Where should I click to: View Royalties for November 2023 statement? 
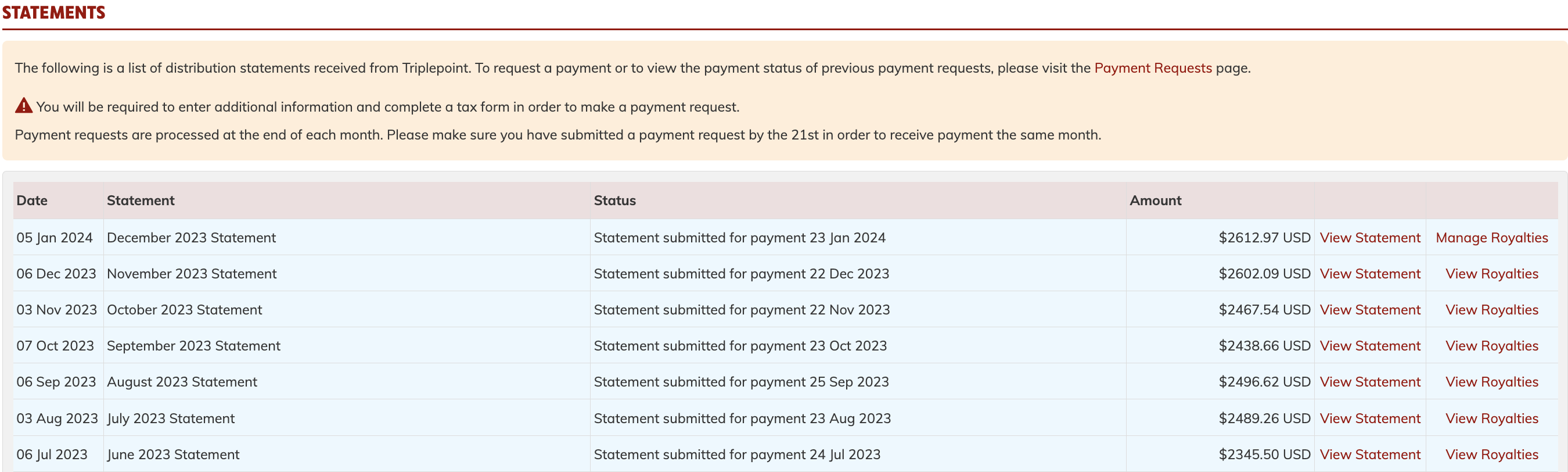click(x=1491, y=273)
